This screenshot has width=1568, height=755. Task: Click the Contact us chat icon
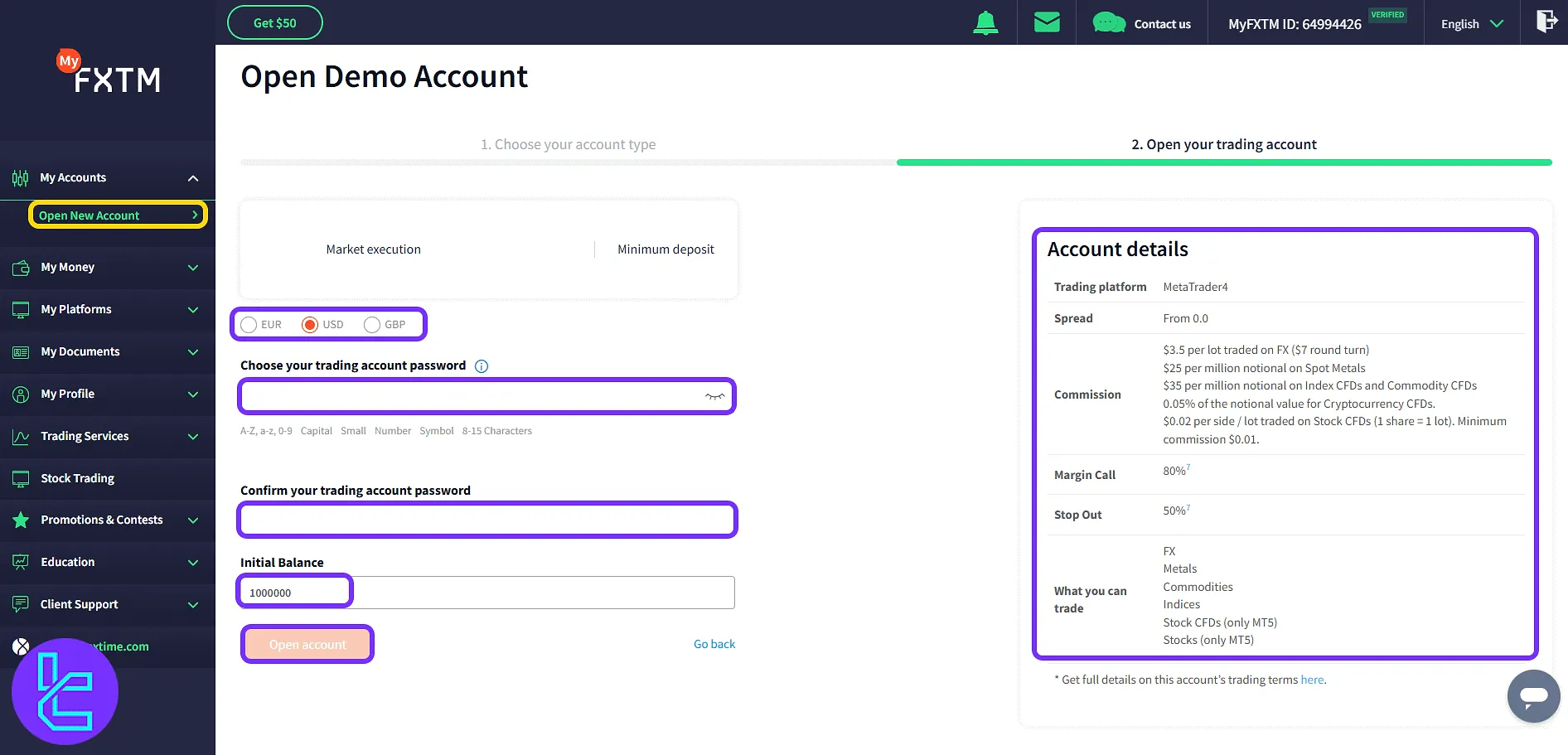coord(1109,23)
